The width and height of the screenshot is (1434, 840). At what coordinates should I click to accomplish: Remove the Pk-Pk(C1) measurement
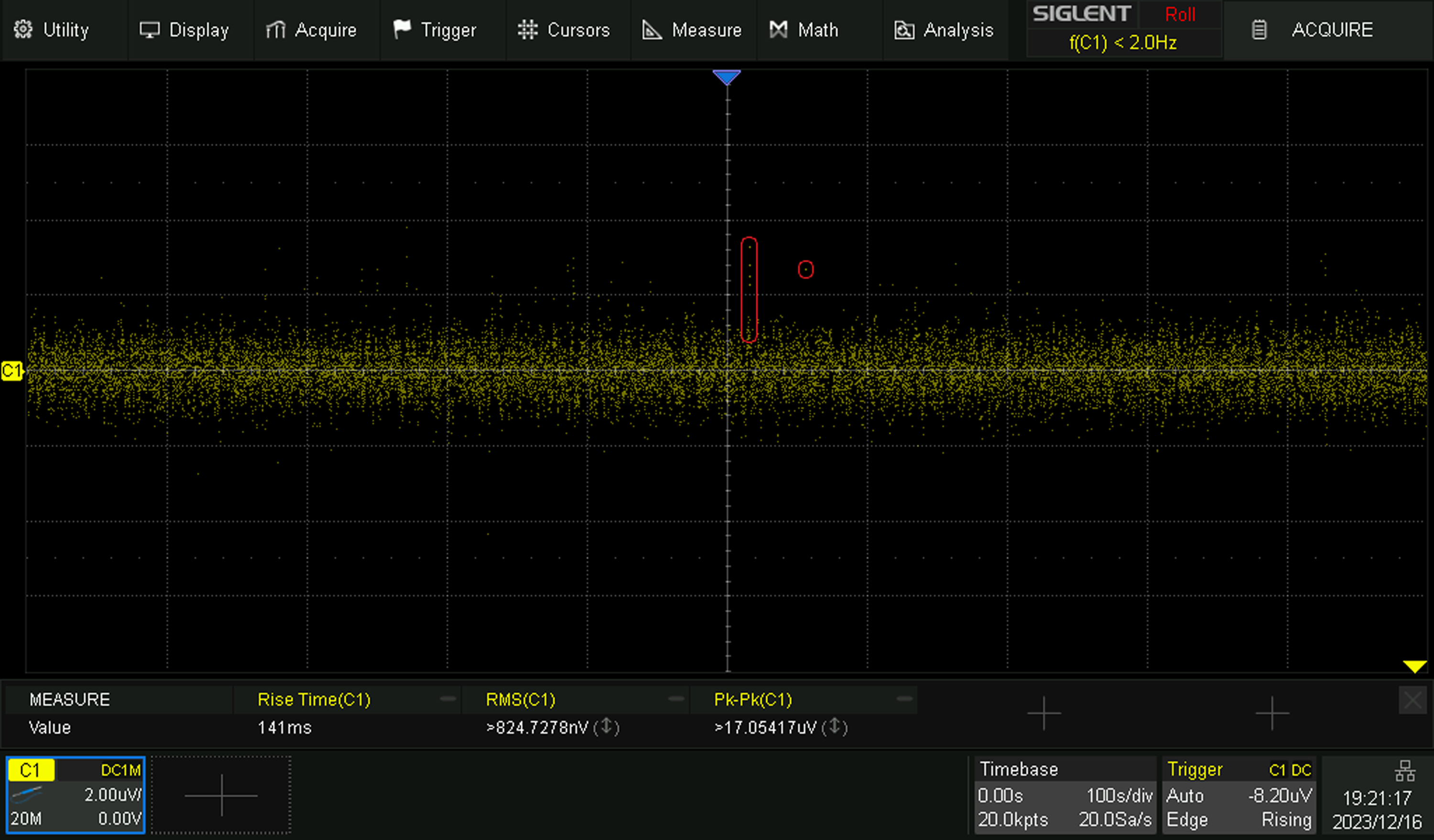coord(905,699)
